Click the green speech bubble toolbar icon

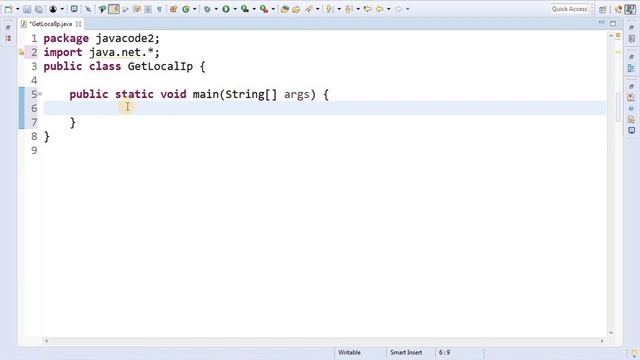102,9
